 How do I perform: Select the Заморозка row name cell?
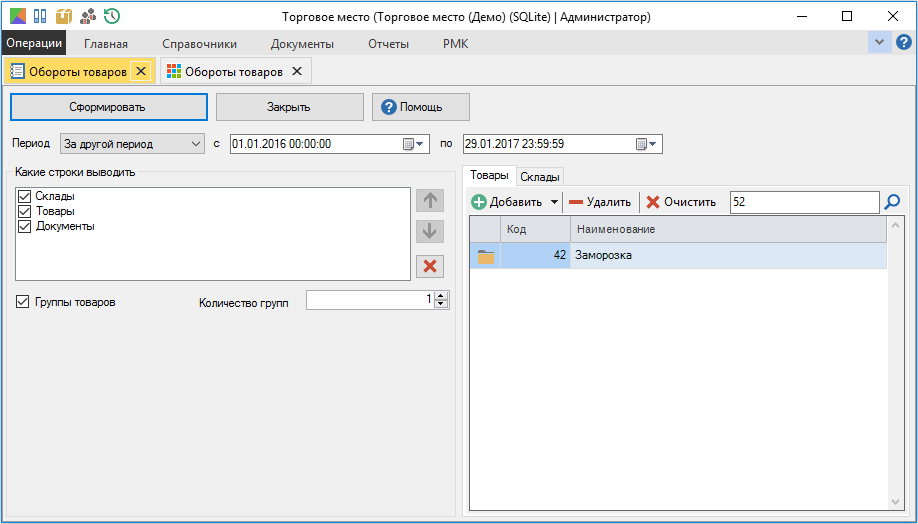tap(728, 256)
